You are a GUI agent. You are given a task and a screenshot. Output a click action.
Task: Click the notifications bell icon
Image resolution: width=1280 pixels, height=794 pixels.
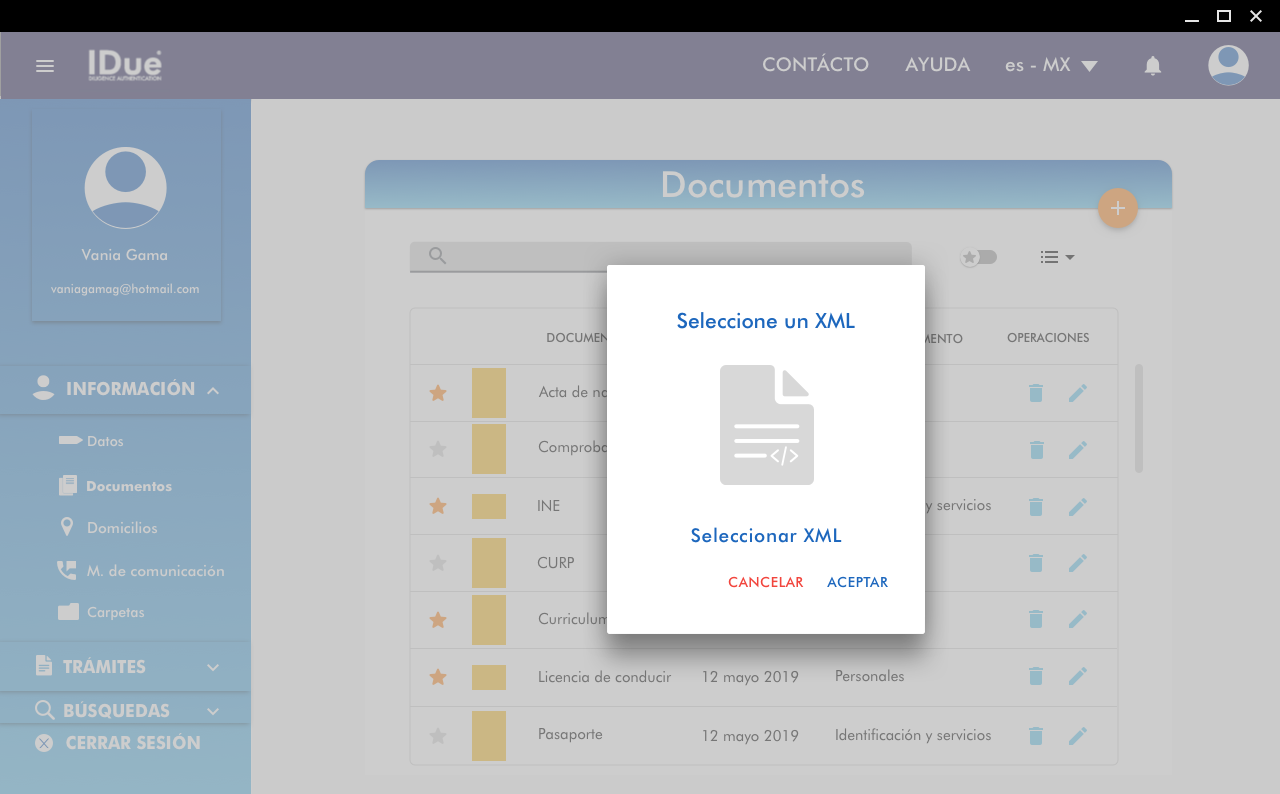pyautogui.click(x=1152, y=66)
